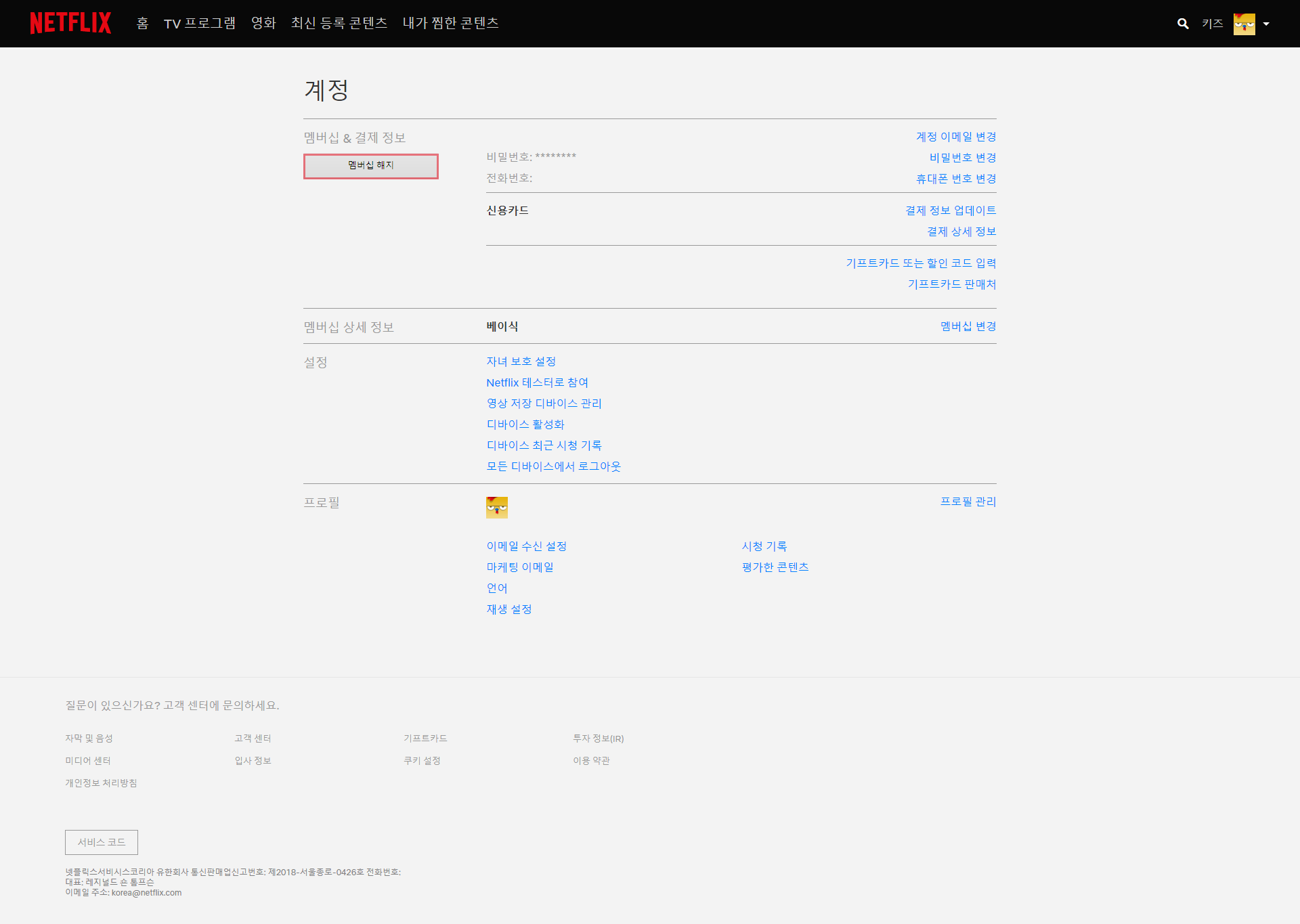Click the 키즈 link in header
Image resolution: width=1300 pixels, height=924 pixels.
[x=1212, y=24]
